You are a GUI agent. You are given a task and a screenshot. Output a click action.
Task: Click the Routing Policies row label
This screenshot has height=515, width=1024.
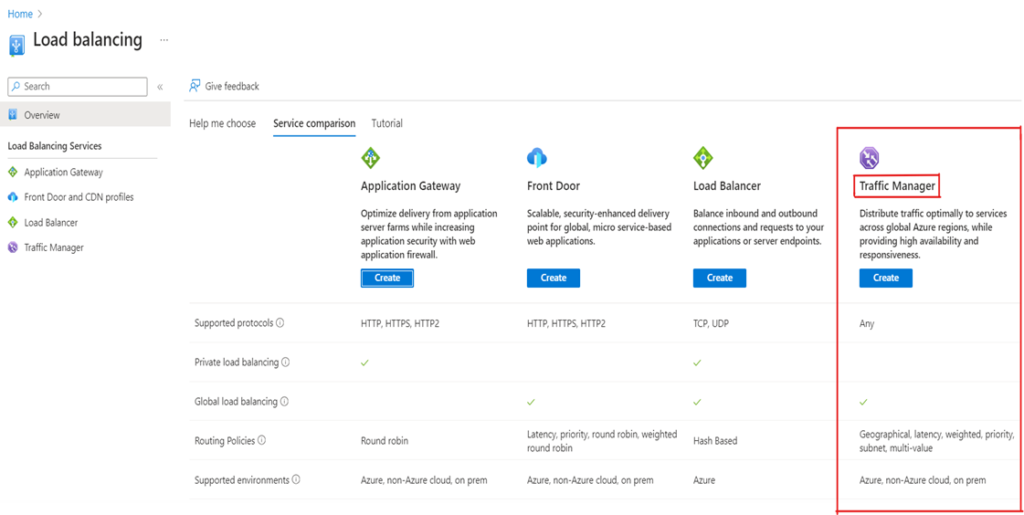[x=225, y=441]
